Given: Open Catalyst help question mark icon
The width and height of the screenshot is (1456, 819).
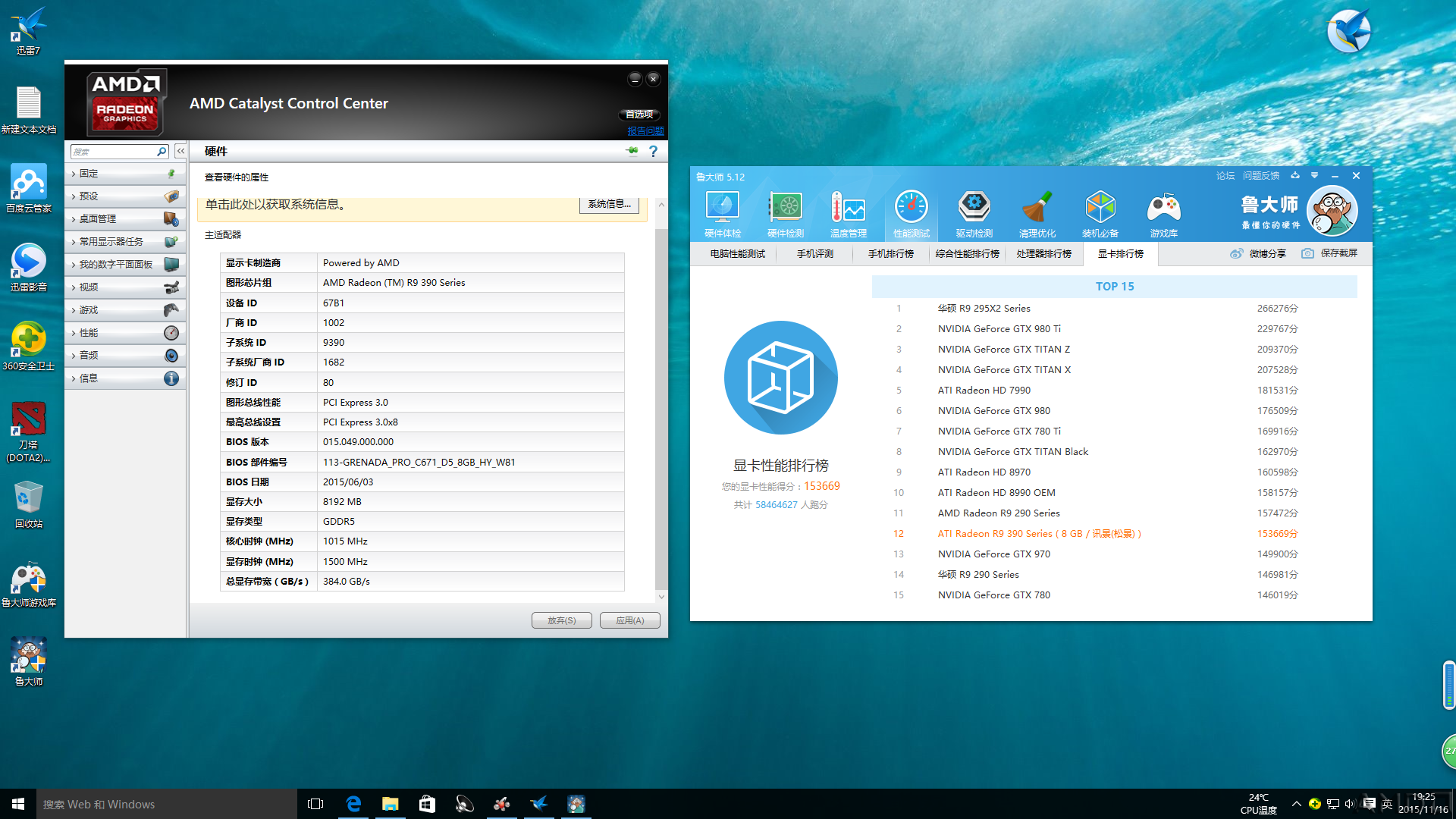Looking at the screenshot, I should point(653,151).
